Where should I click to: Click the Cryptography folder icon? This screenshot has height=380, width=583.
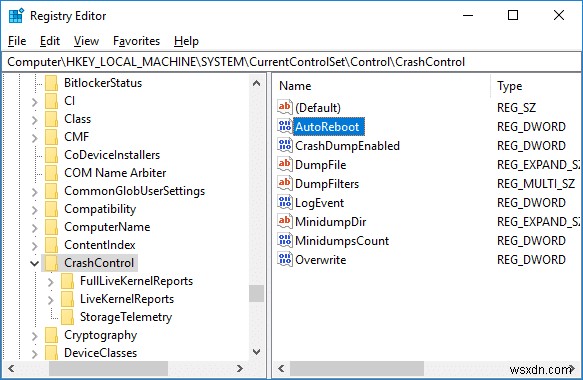51,335
